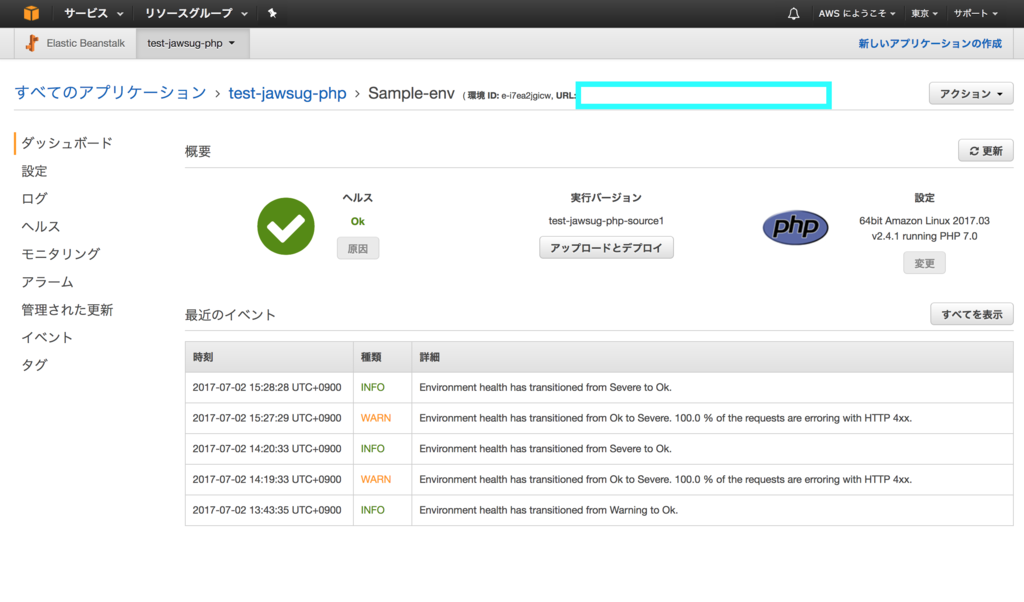
Task: Click 64bit Amazon Linux 2017.03 platform text
Action: click(924, 221)
